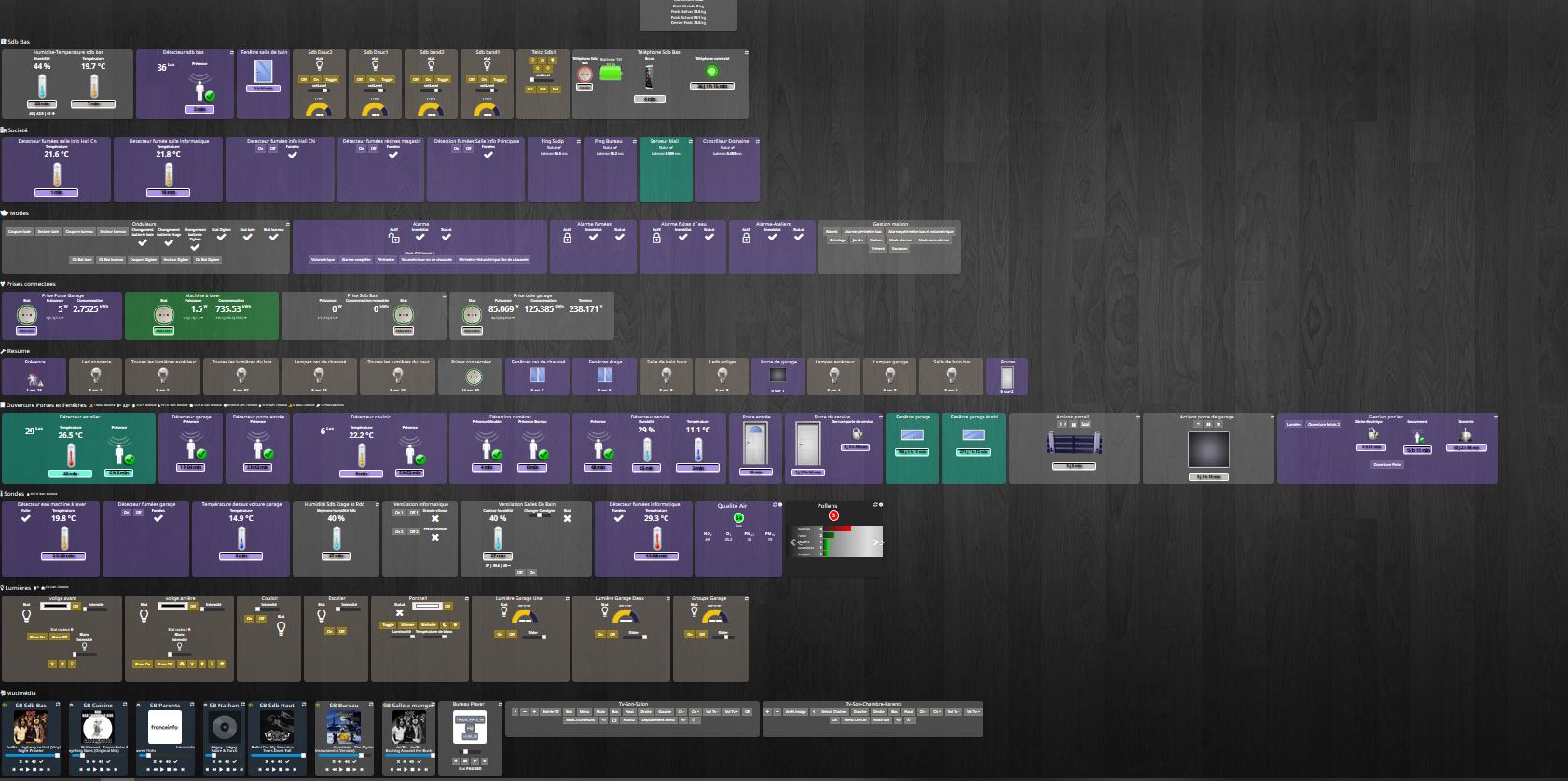1568x781 pixels.
Task: Open the Led sonnette summary tile
Action: [96, 377]
